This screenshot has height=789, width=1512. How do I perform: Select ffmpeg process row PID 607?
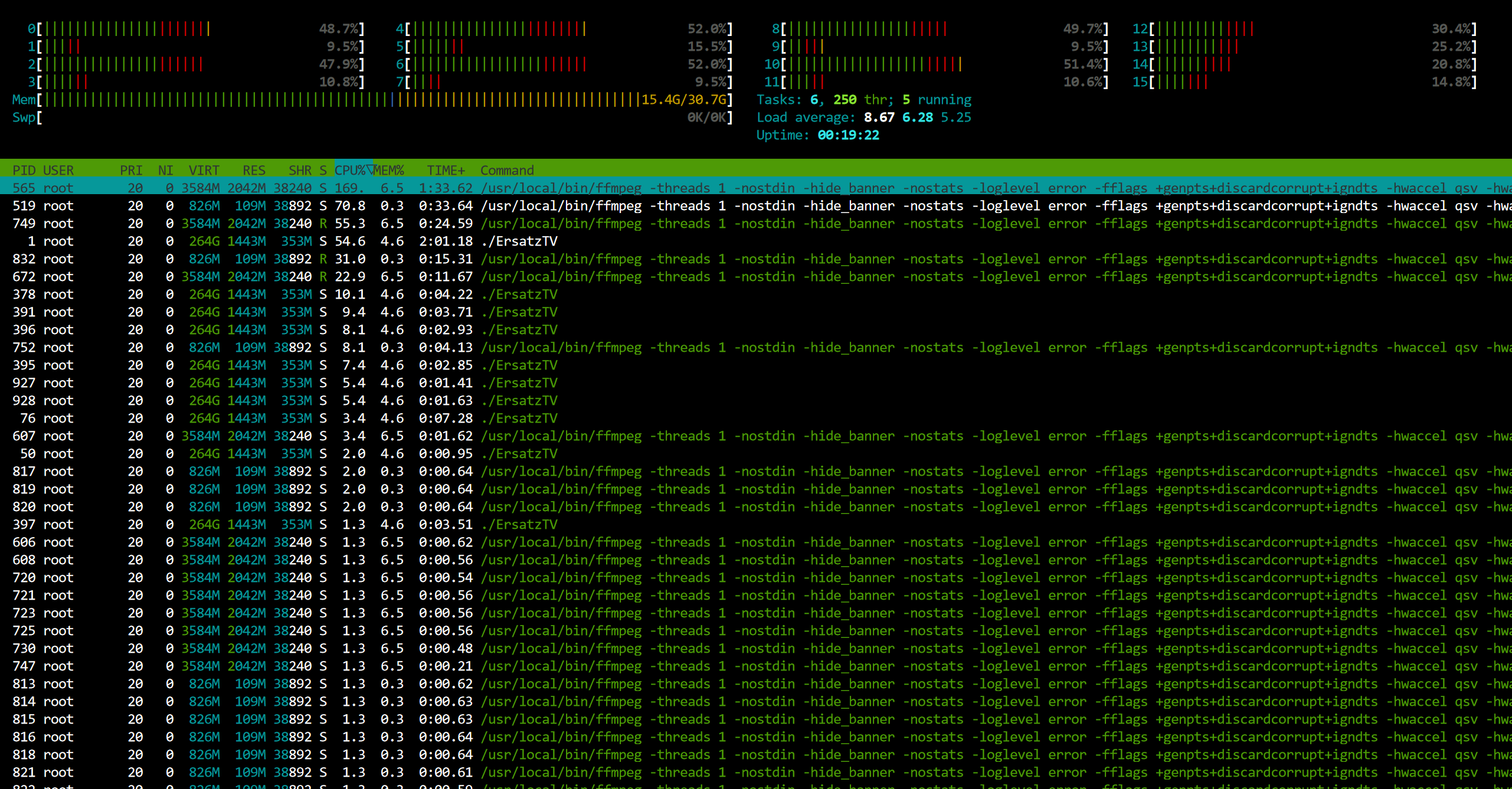[x=756, y=436]
